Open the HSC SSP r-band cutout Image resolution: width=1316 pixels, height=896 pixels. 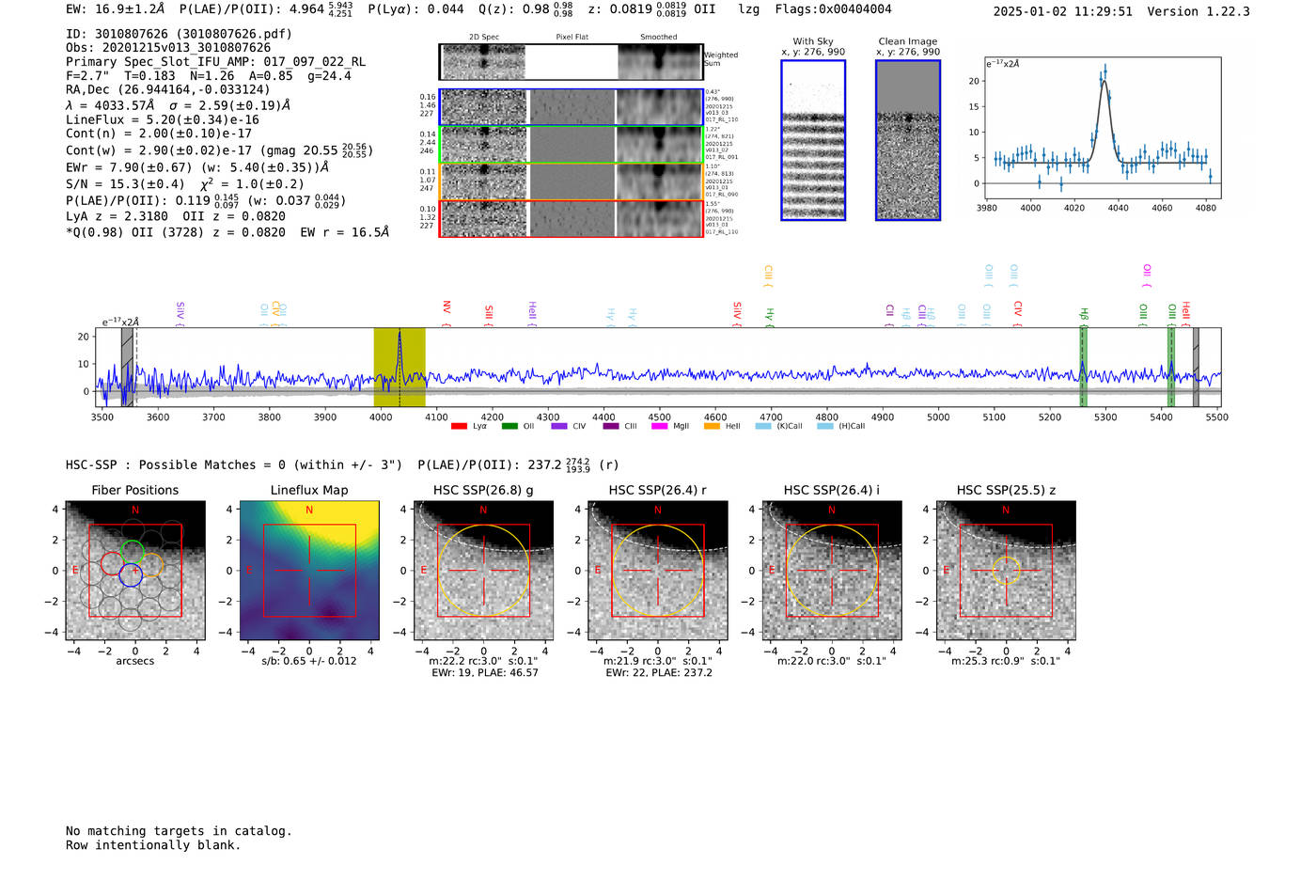coord(658,571)
